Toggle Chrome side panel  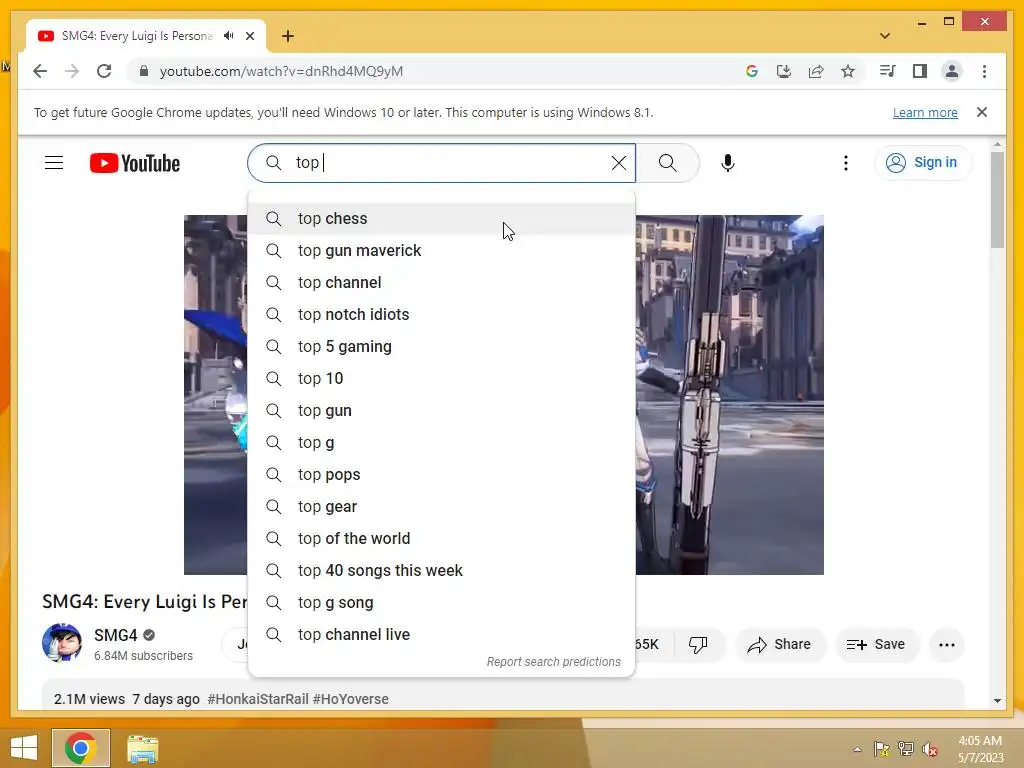(x=920, y=71)
